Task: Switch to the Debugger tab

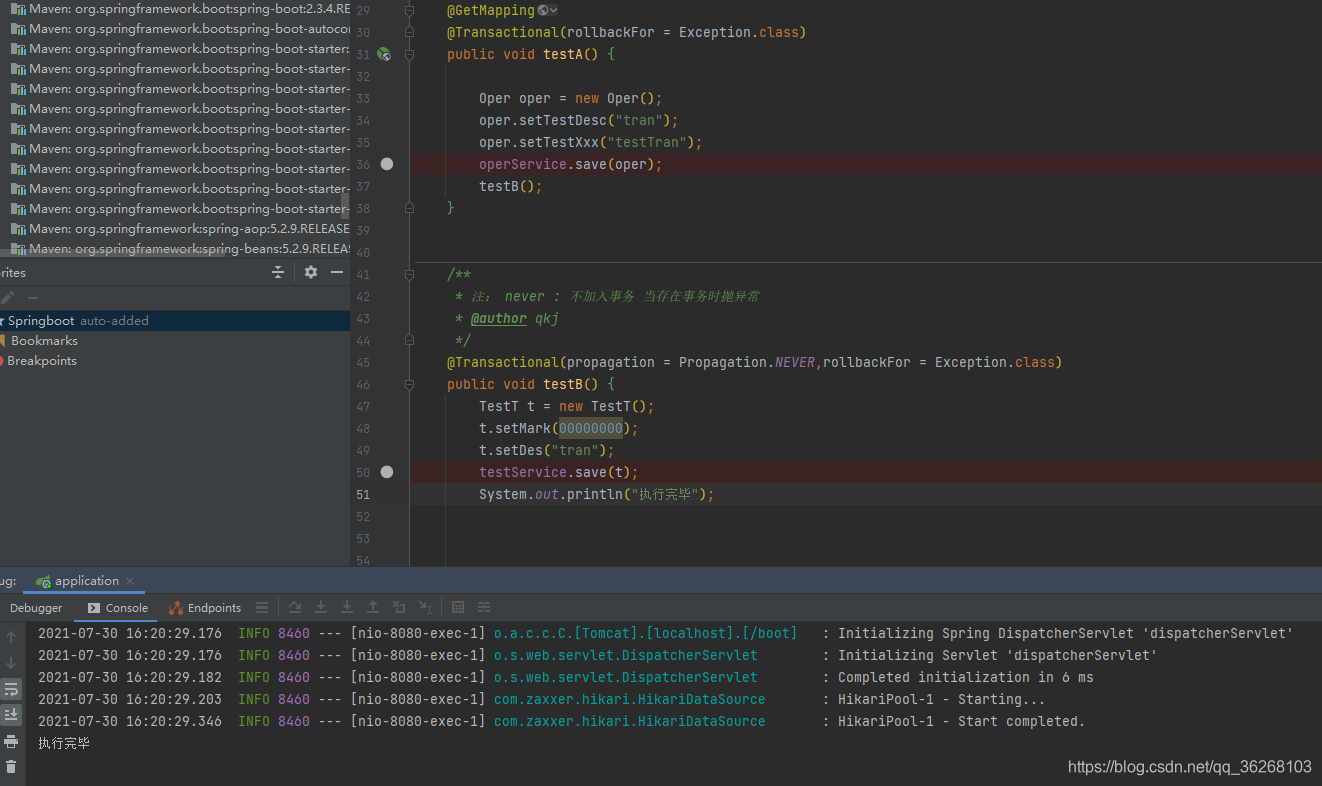Action: pyautogui.click(x=36, y=608)
